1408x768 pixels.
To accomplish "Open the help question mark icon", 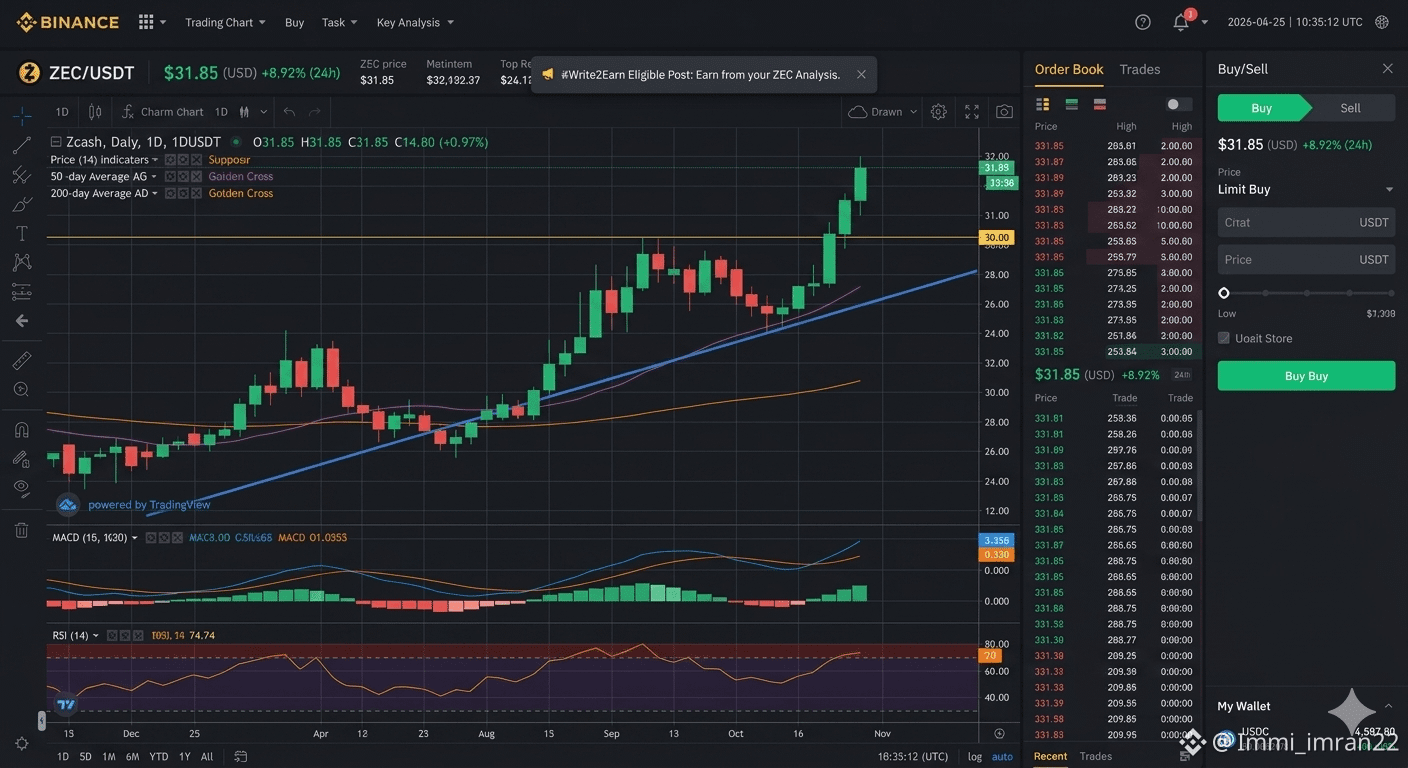I will [1143, 22].
